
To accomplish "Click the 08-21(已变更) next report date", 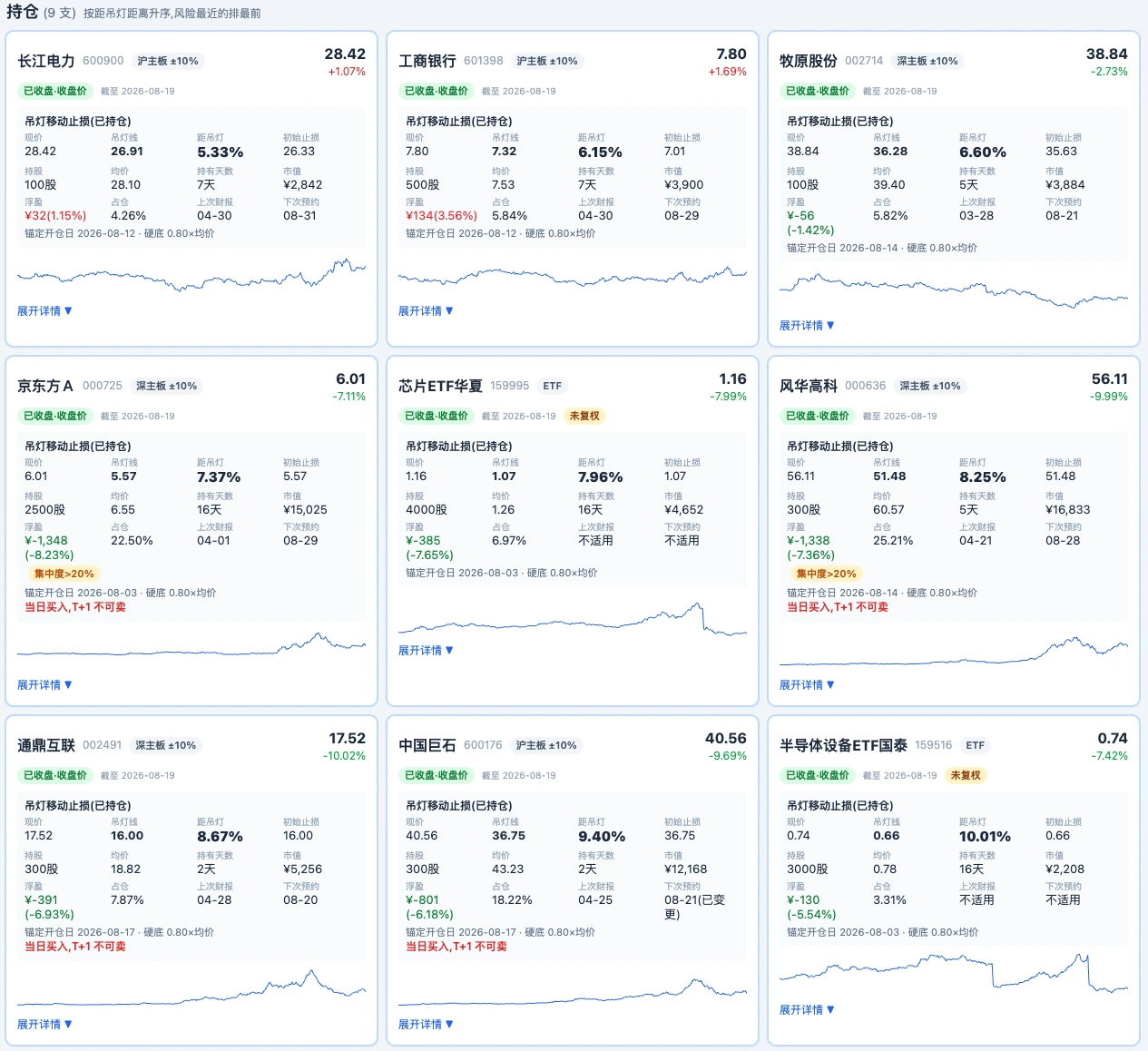I will click(695, 907).
